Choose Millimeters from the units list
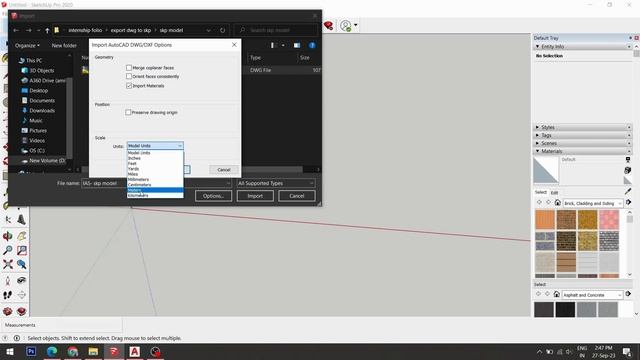The width and height of the screenshot is (640, 360). click(x=155, y=179)
